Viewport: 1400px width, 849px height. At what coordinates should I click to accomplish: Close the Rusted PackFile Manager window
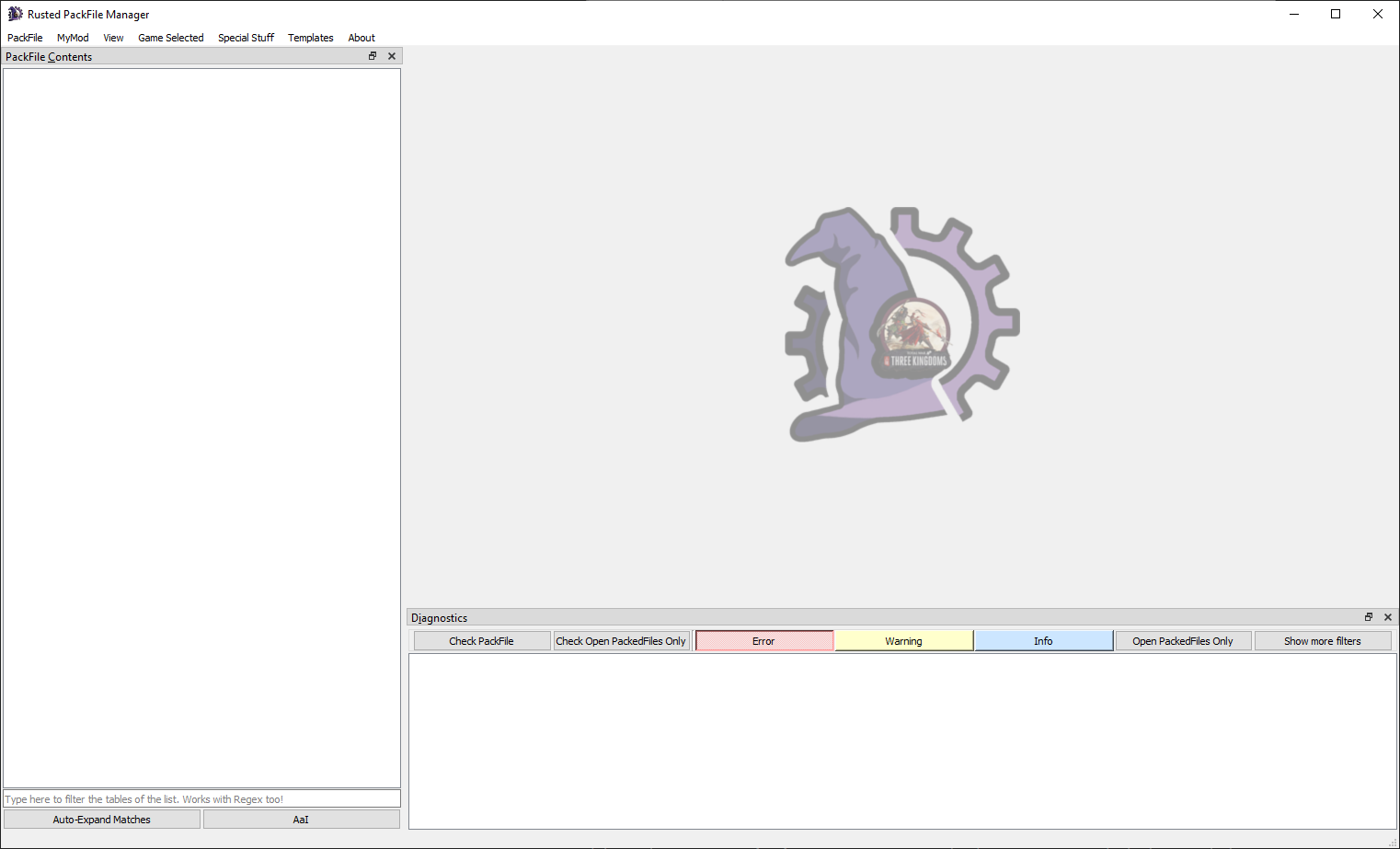point(1378,14)
